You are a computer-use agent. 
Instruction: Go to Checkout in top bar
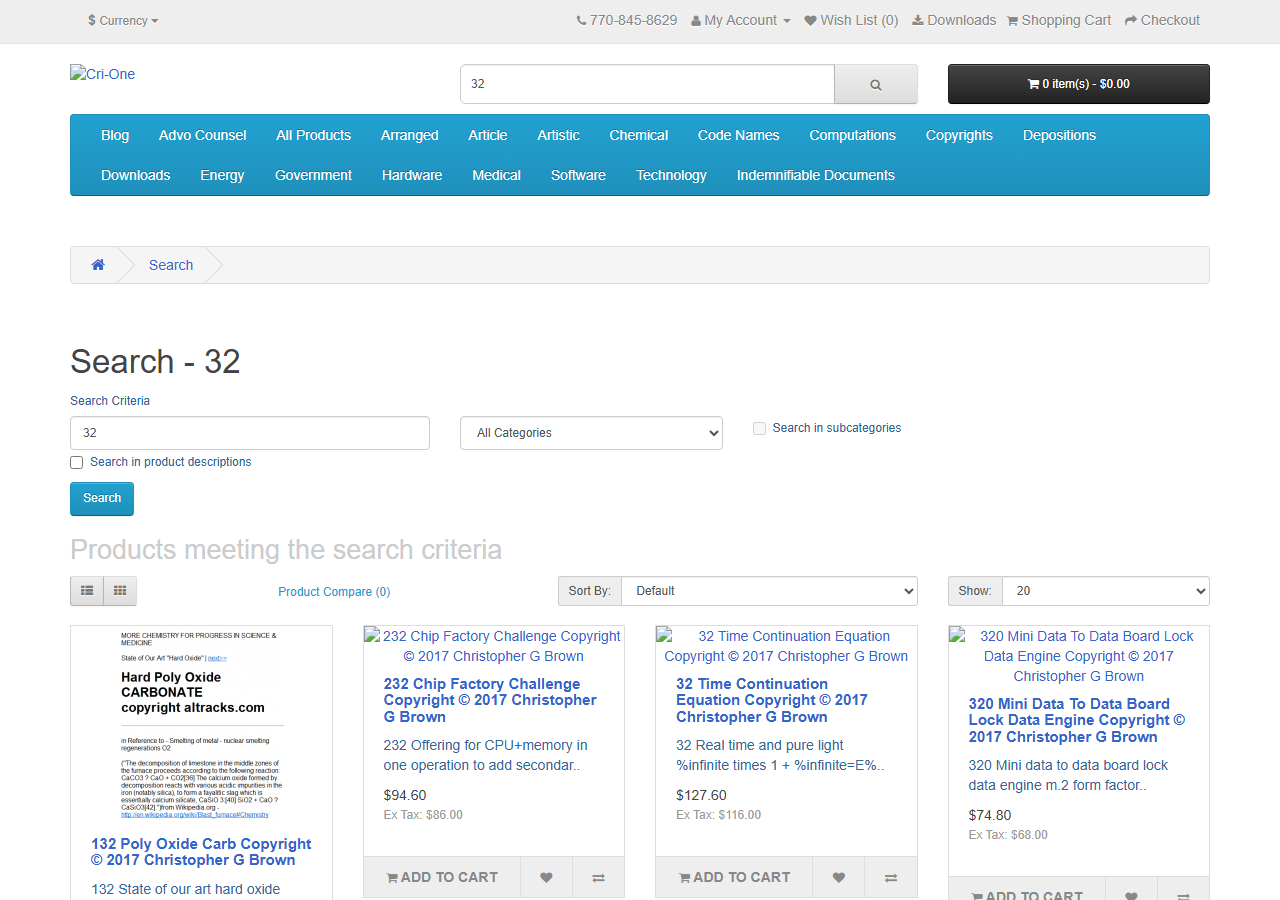tap(1162, 20)
